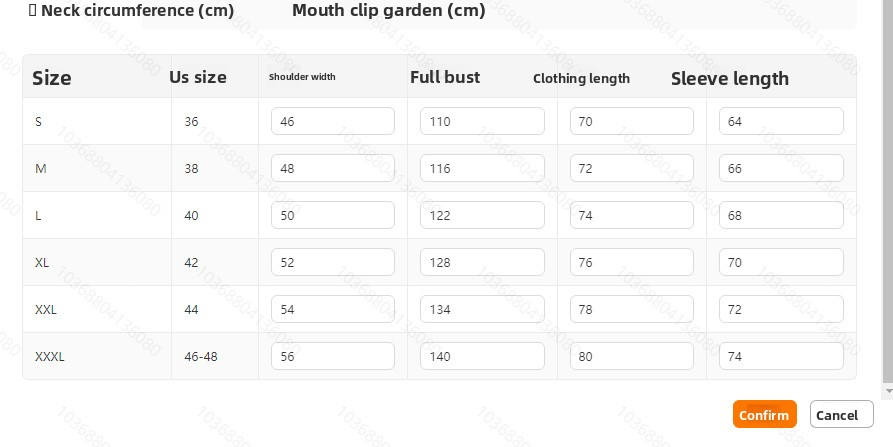Select full bust field showing 128

tap(482, 262)
